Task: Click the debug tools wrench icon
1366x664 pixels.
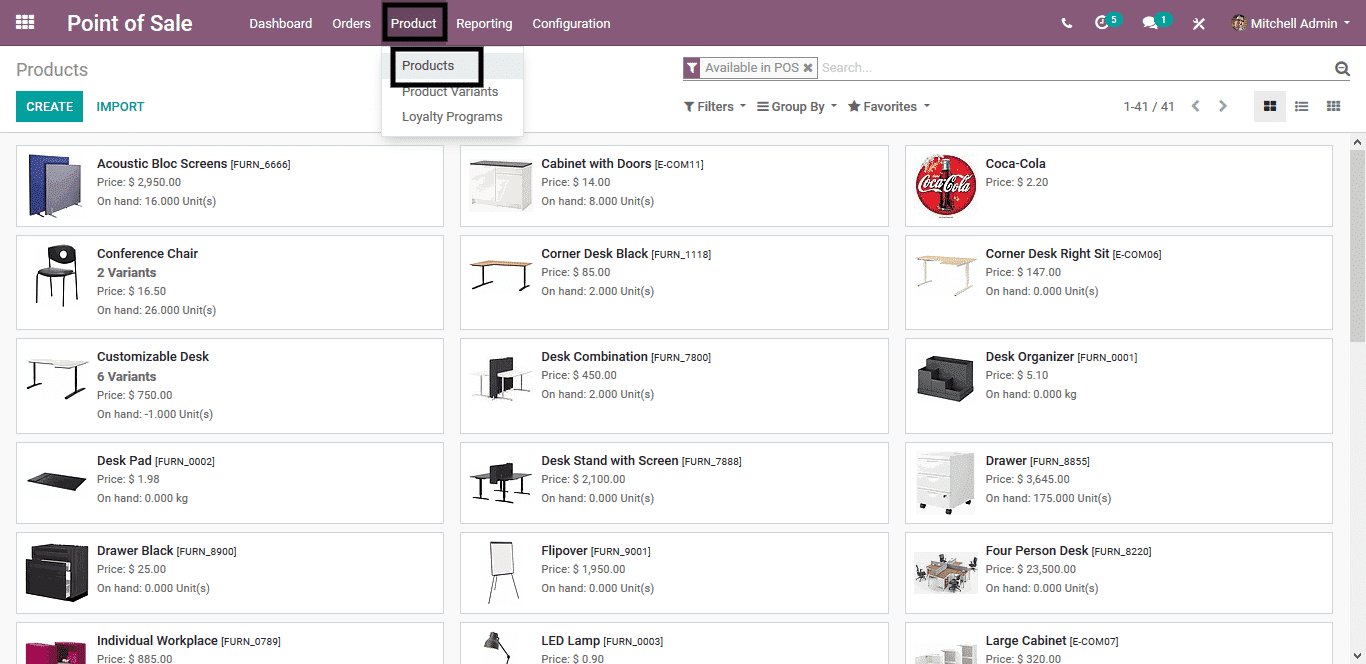Action: click(1198, 24)
